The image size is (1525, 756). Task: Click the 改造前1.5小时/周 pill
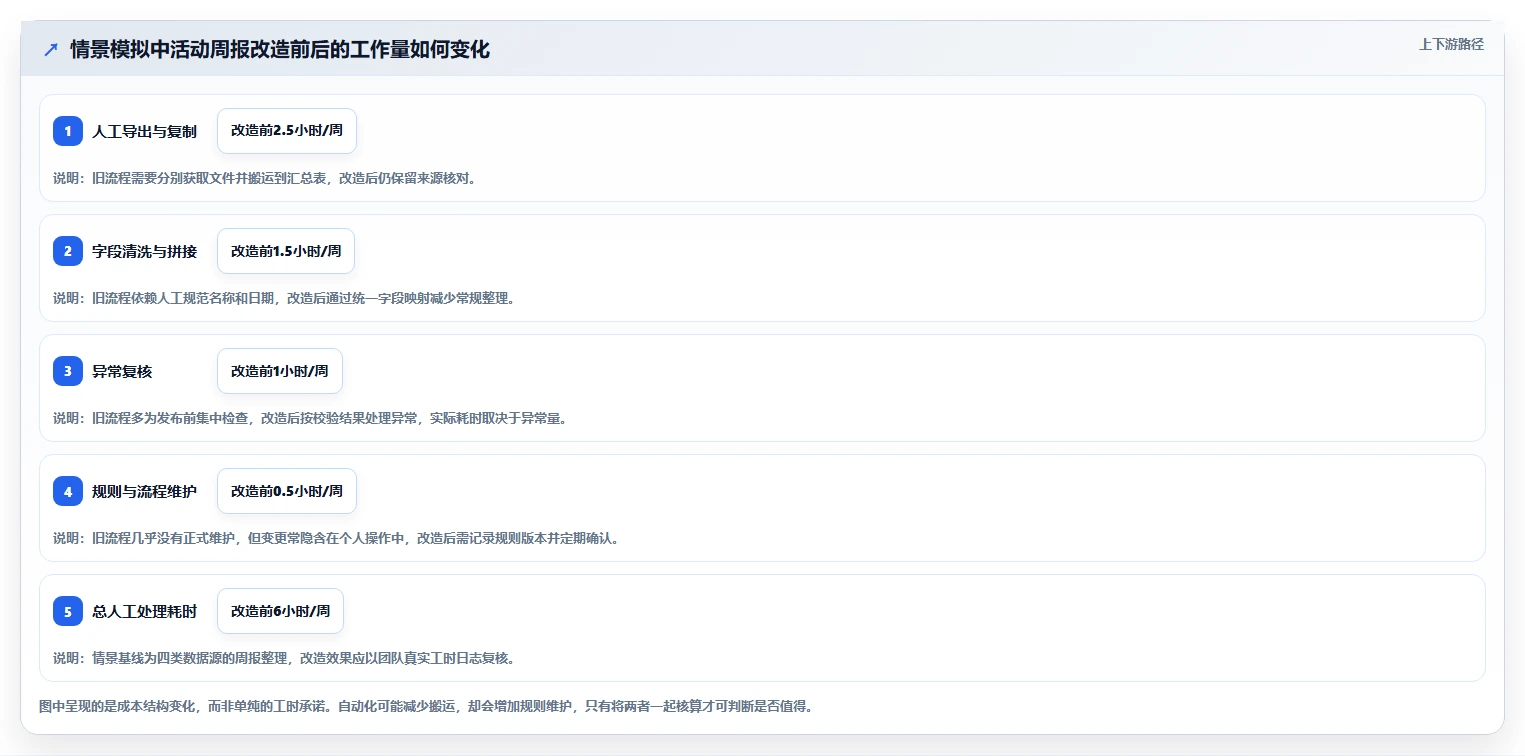point(286,251)
